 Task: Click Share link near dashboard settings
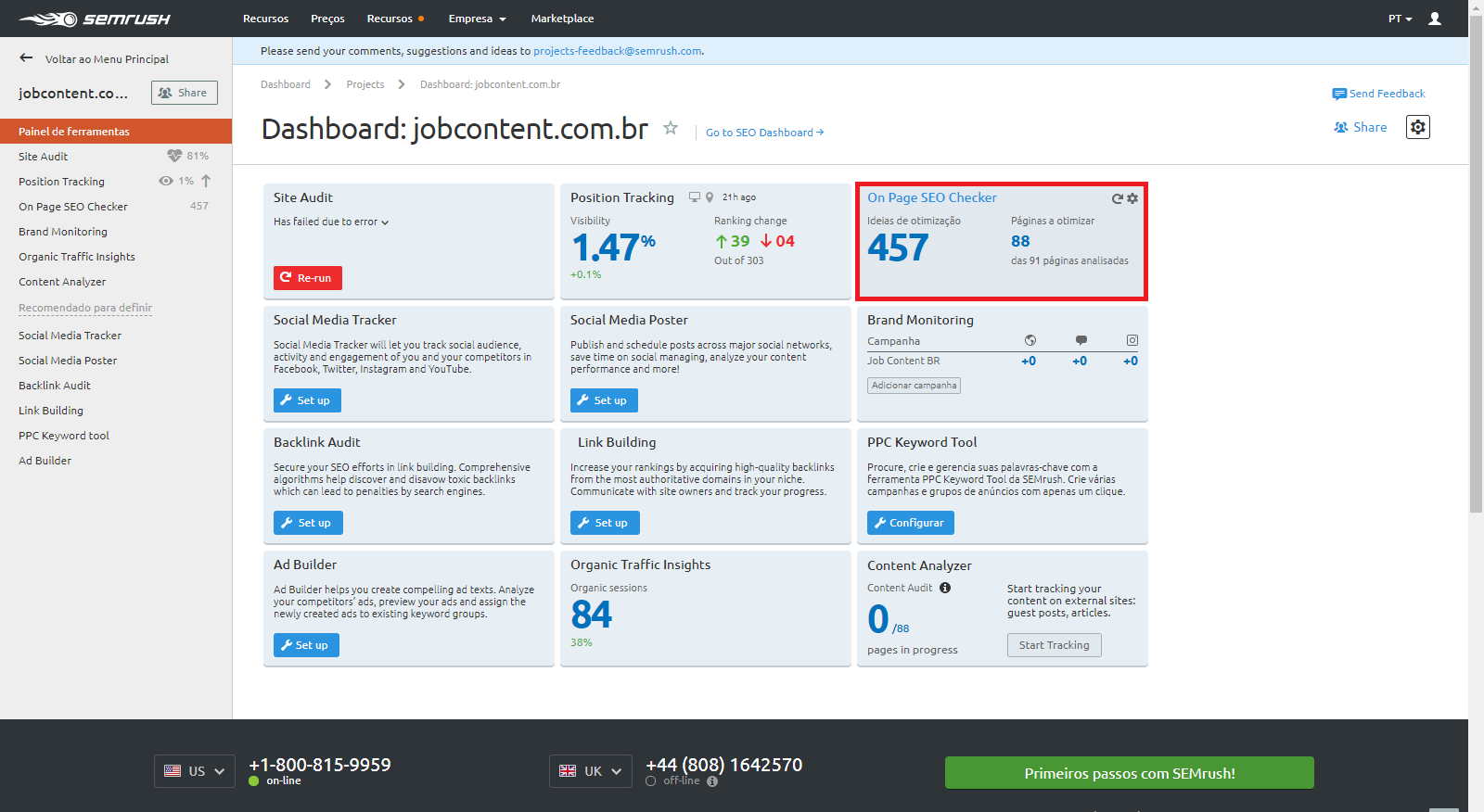pyautogui.click(x=1361, y=127)
